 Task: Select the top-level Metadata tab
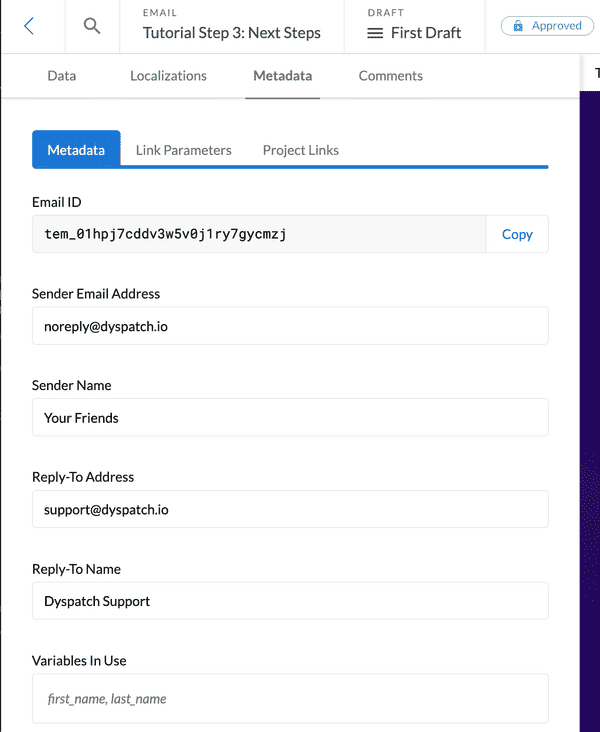pyautogui.click(x=282, y=76)
